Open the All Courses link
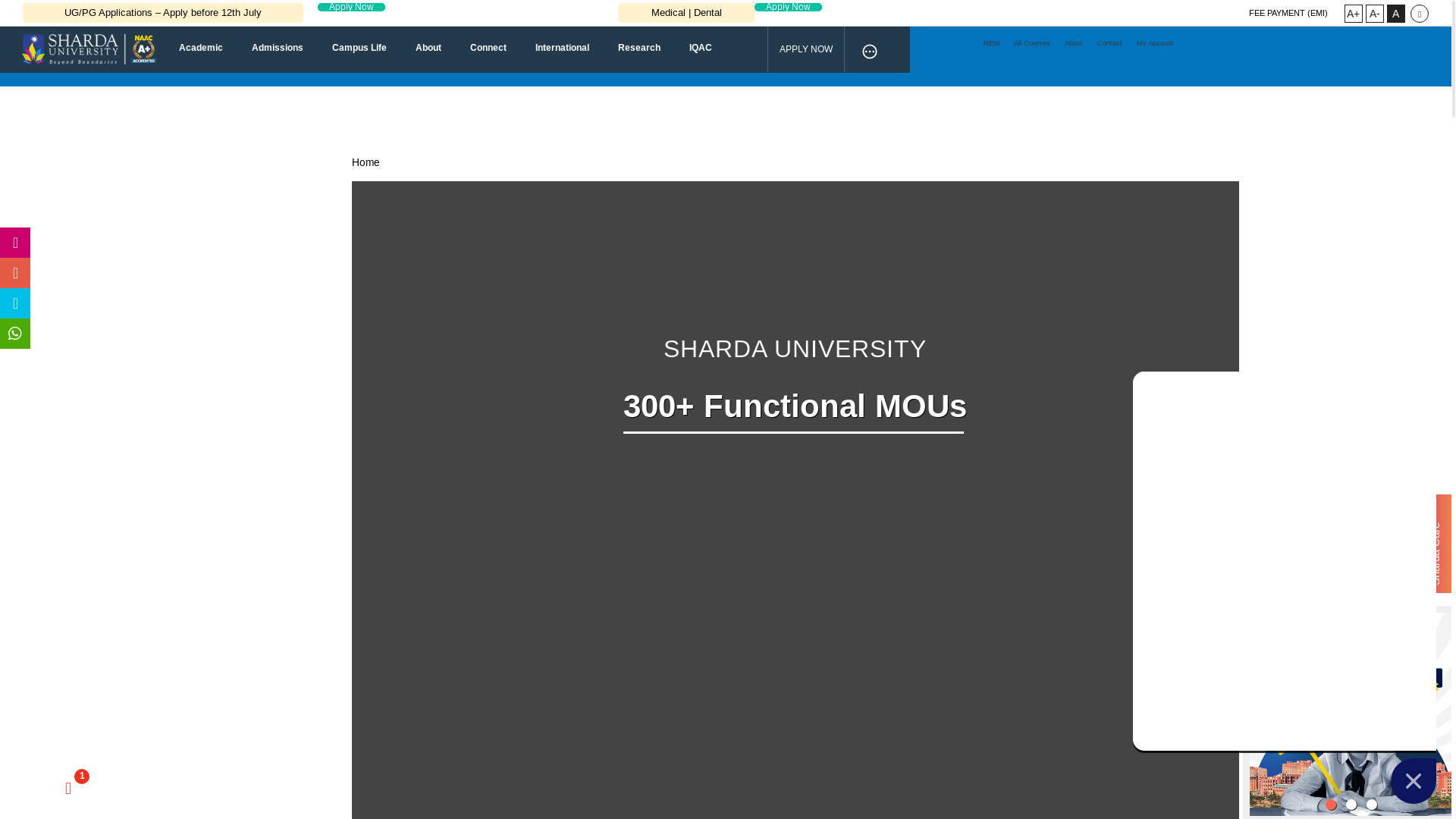Screen dimensions: 1456x819 (x=1031, y=43)
